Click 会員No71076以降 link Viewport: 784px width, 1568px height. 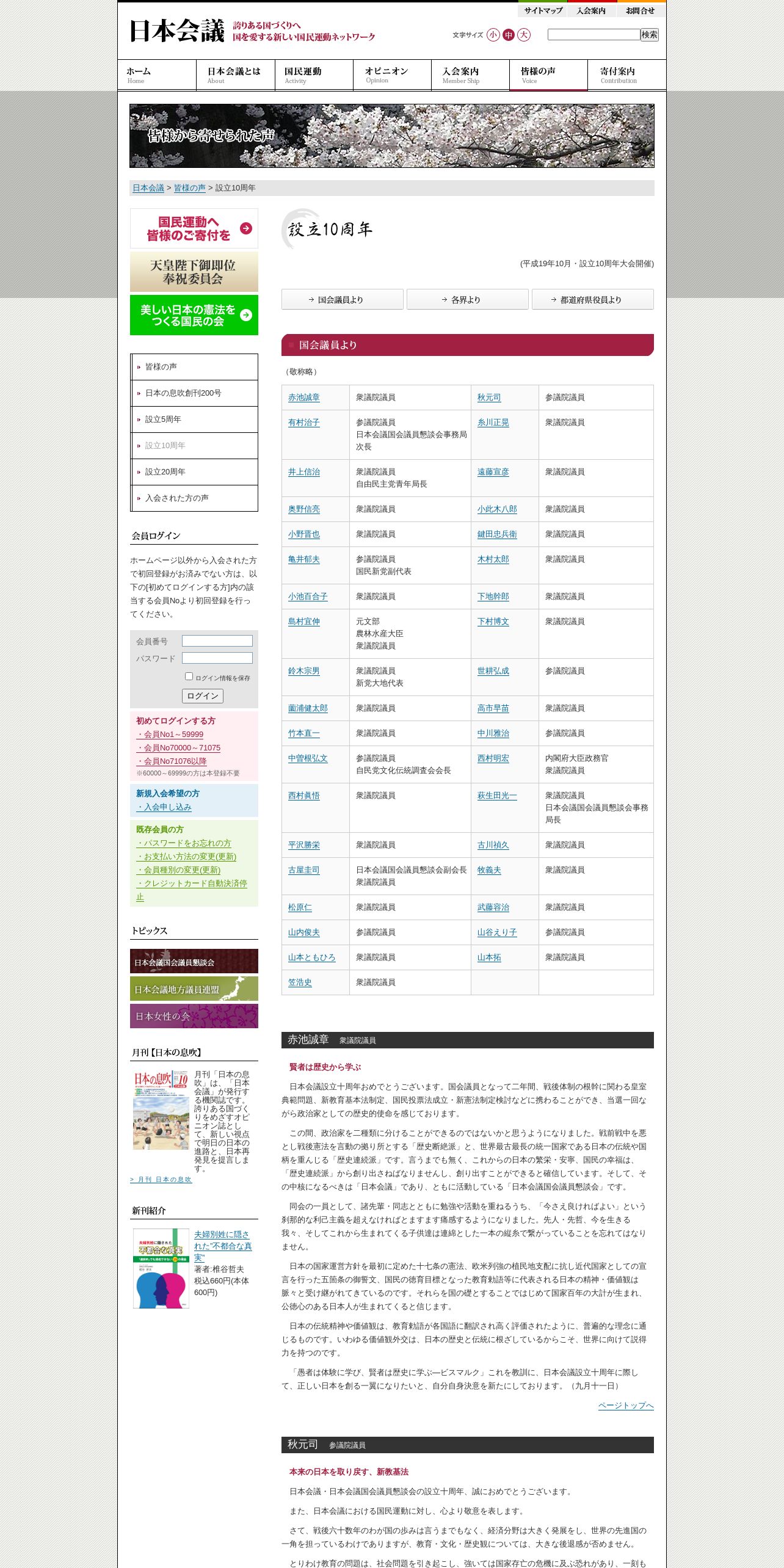pos(172,761)
